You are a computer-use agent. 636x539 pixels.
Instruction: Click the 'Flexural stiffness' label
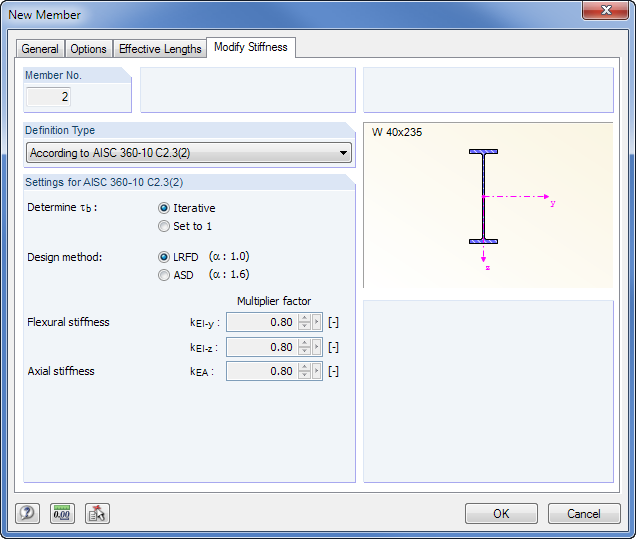68,322
